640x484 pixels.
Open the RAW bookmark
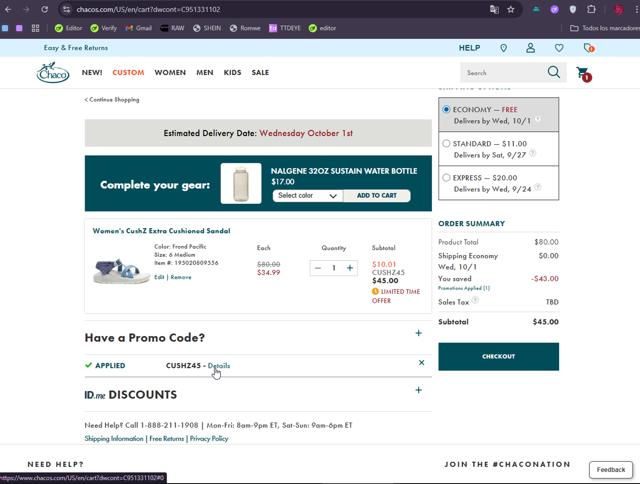172,28
